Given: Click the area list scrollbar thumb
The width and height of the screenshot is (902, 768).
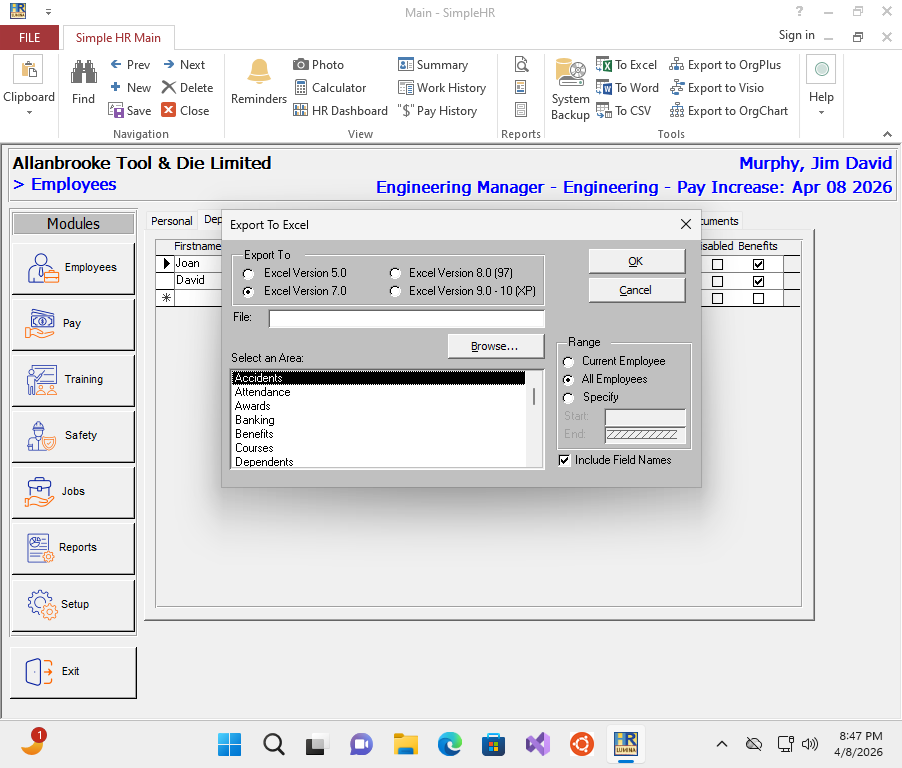Looking at the screenshot, I should click(534, 396).
